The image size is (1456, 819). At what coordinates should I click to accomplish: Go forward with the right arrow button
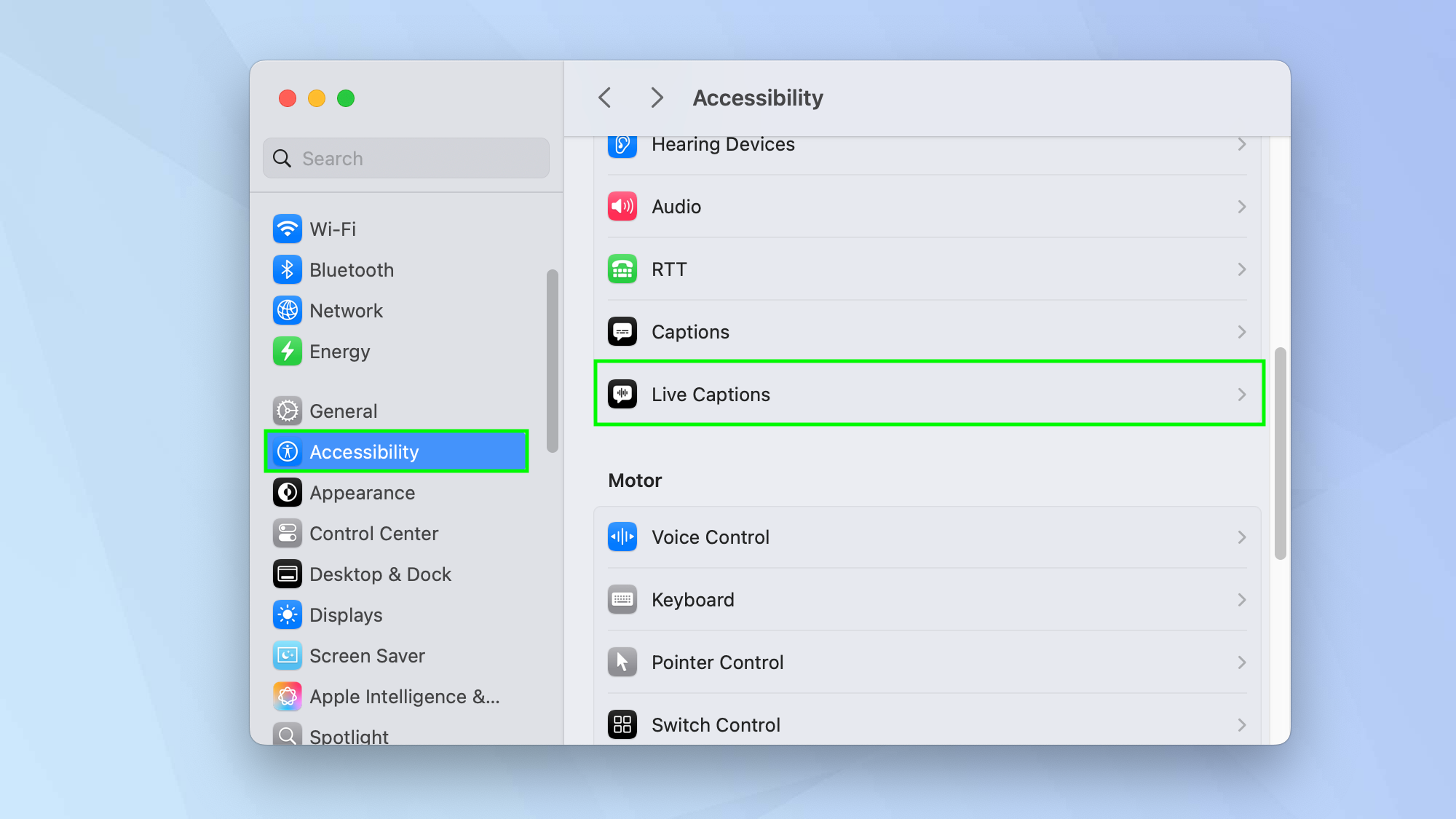coord(657,98)
